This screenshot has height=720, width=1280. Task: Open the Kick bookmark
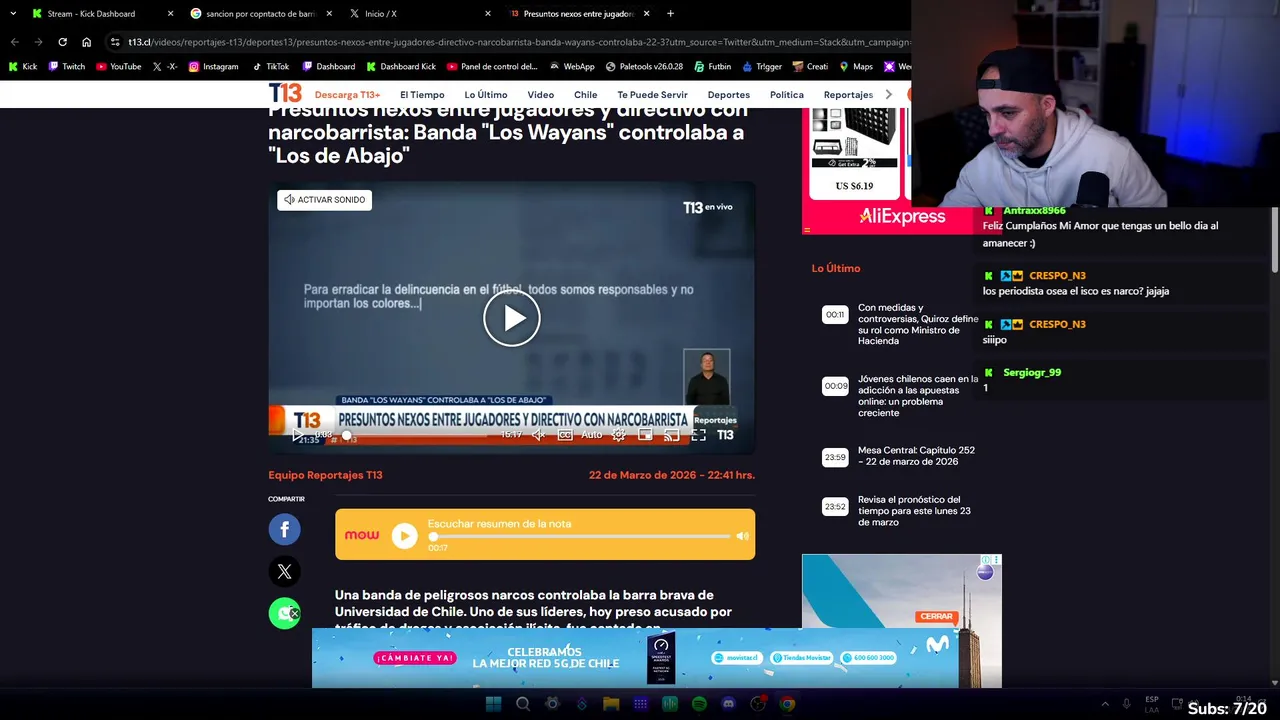[x=23, y=67]
